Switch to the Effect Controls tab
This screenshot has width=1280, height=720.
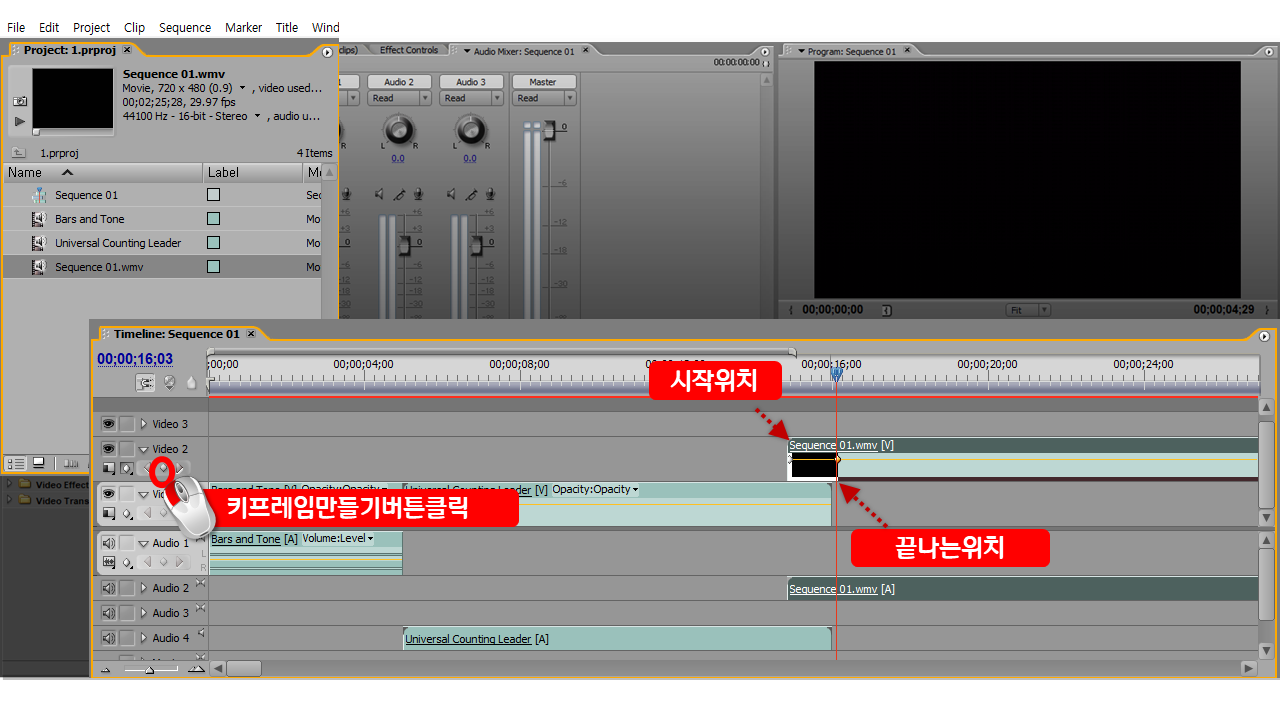(408, 50)
